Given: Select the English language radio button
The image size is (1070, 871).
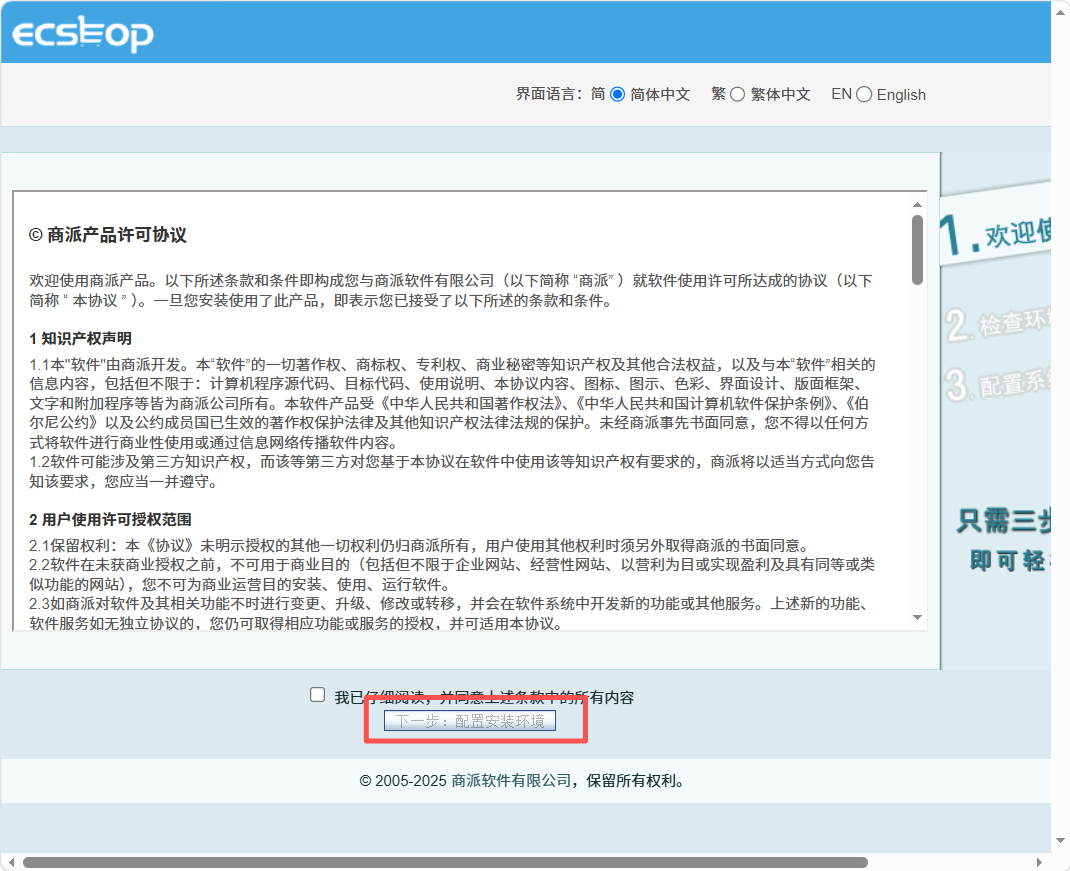Looking at the screenshot, I should tap(864, 94).
